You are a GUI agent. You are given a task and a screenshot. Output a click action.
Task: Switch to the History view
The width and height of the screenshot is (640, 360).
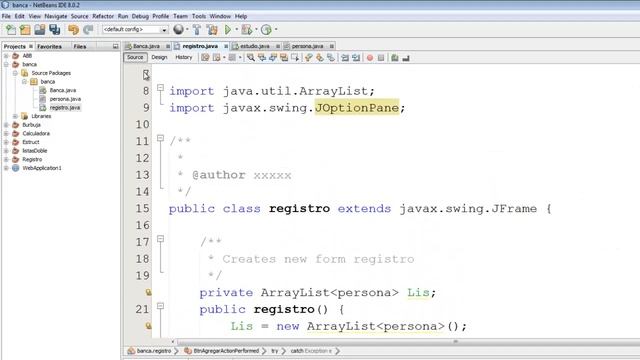pos(184,58)
